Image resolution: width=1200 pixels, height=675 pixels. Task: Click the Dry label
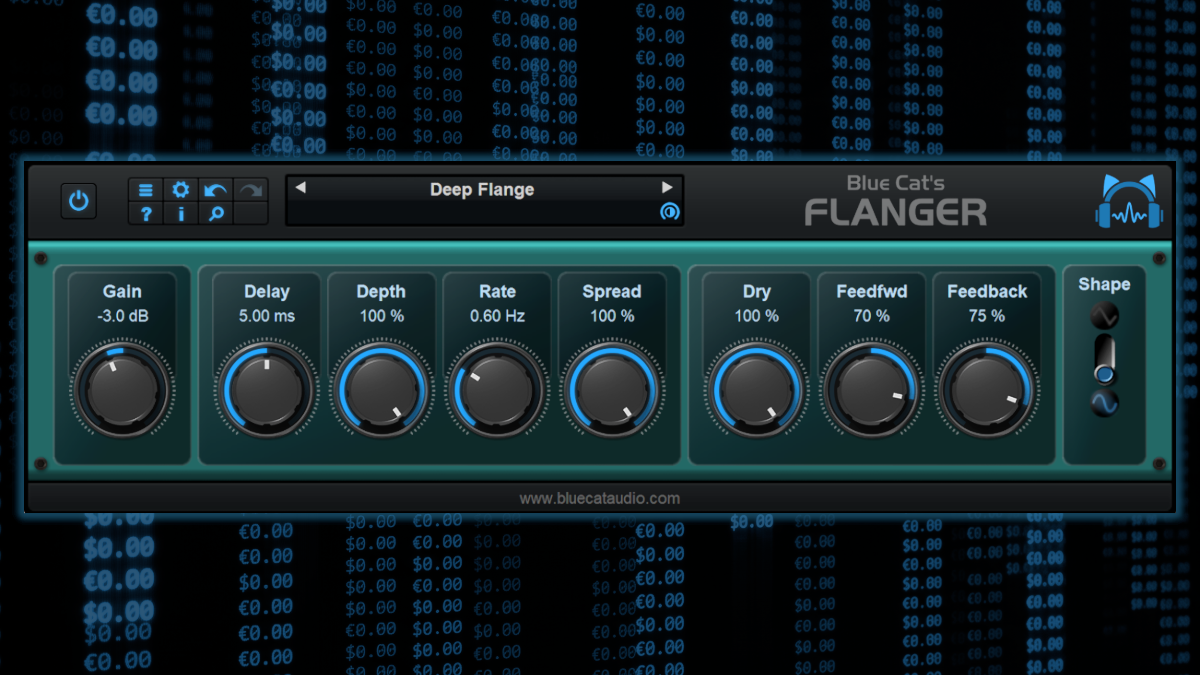click(757, 292)
